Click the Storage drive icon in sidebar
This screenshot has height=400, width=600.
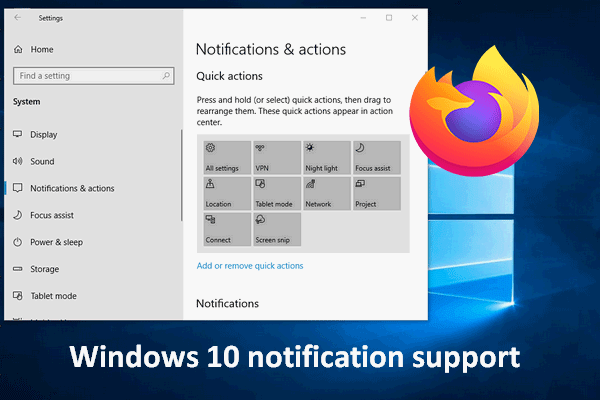pos(18,269)
